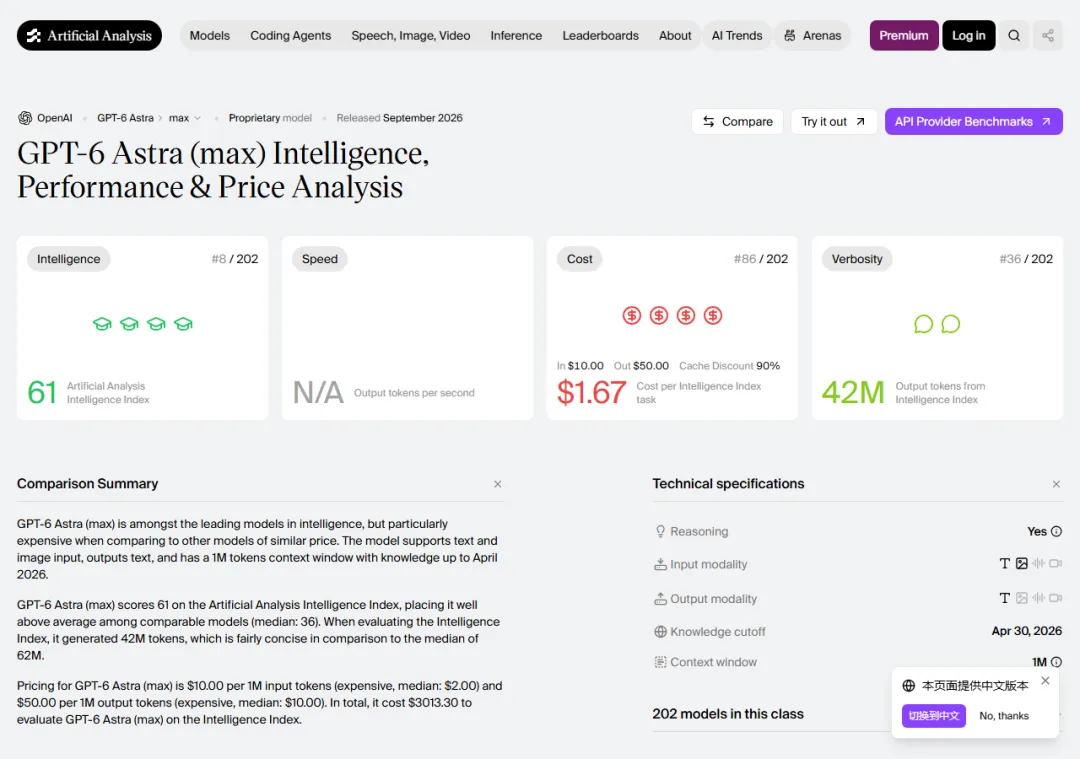Select No, thanks in language popup
The width and height of the screenshot is (1080, 759).
(x=1004, y=716)
